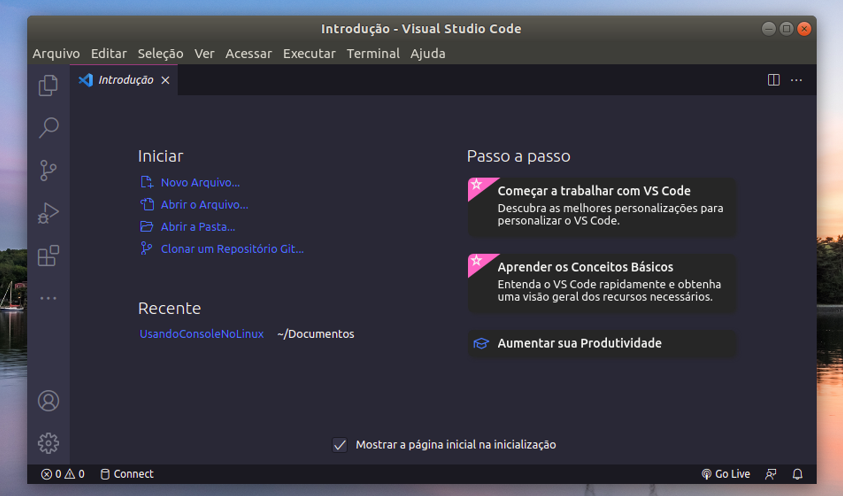Click the star badge on Começar a trabalhar card

(x=477, y=185)
